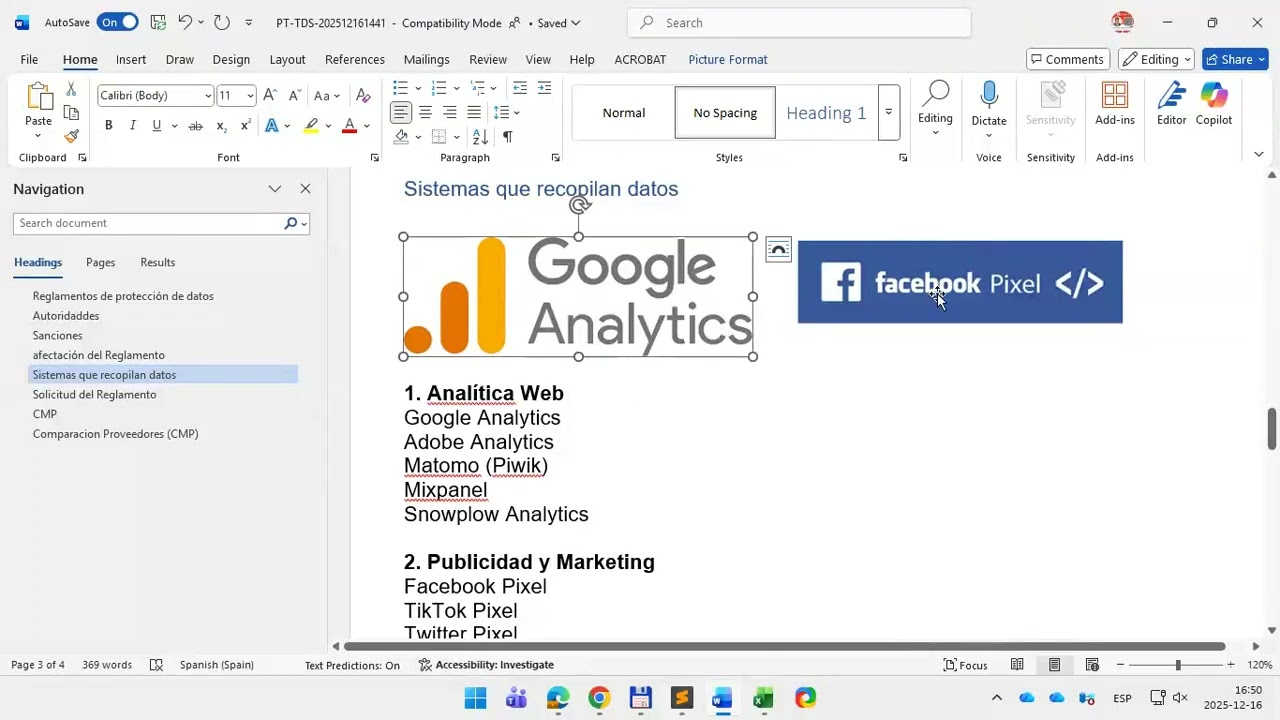Apply subscript formatting

coord(222,126)
